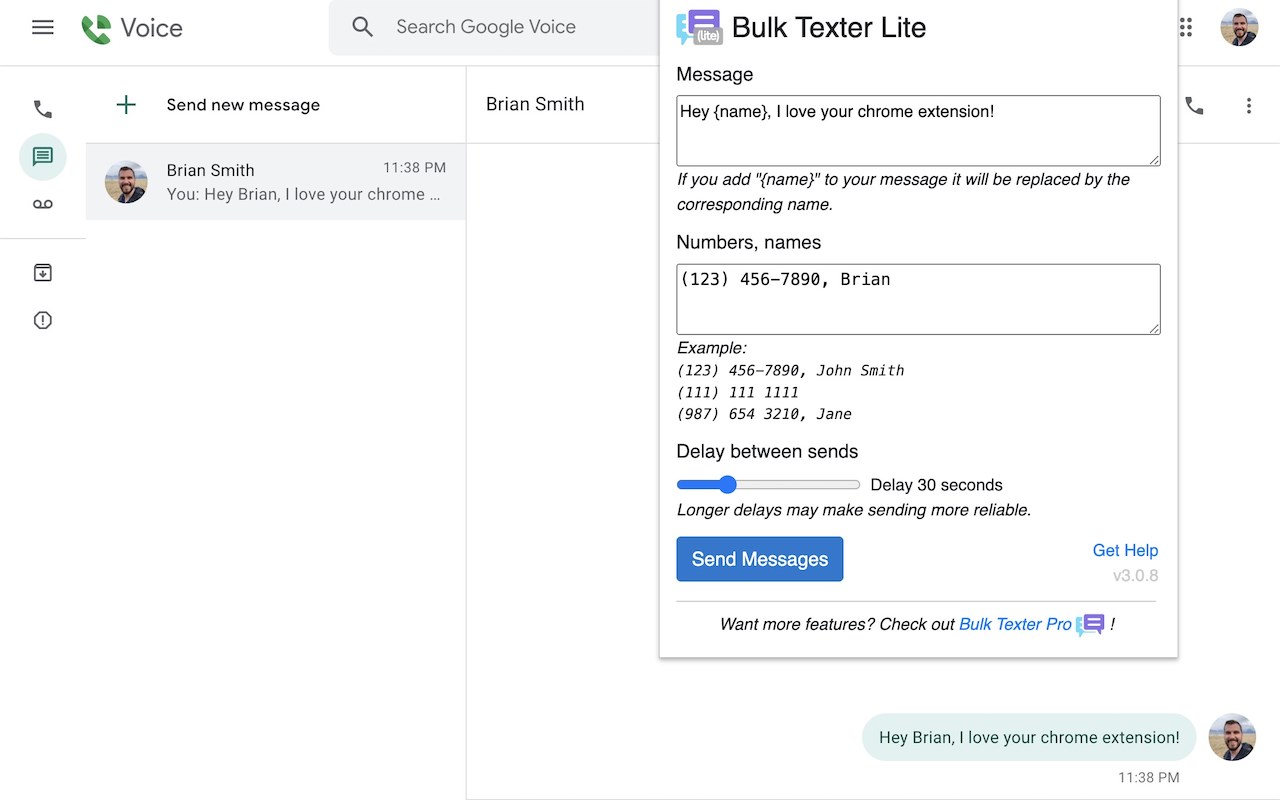
Task: Click the Delay 30 seconds label
Action: point(936,485)
